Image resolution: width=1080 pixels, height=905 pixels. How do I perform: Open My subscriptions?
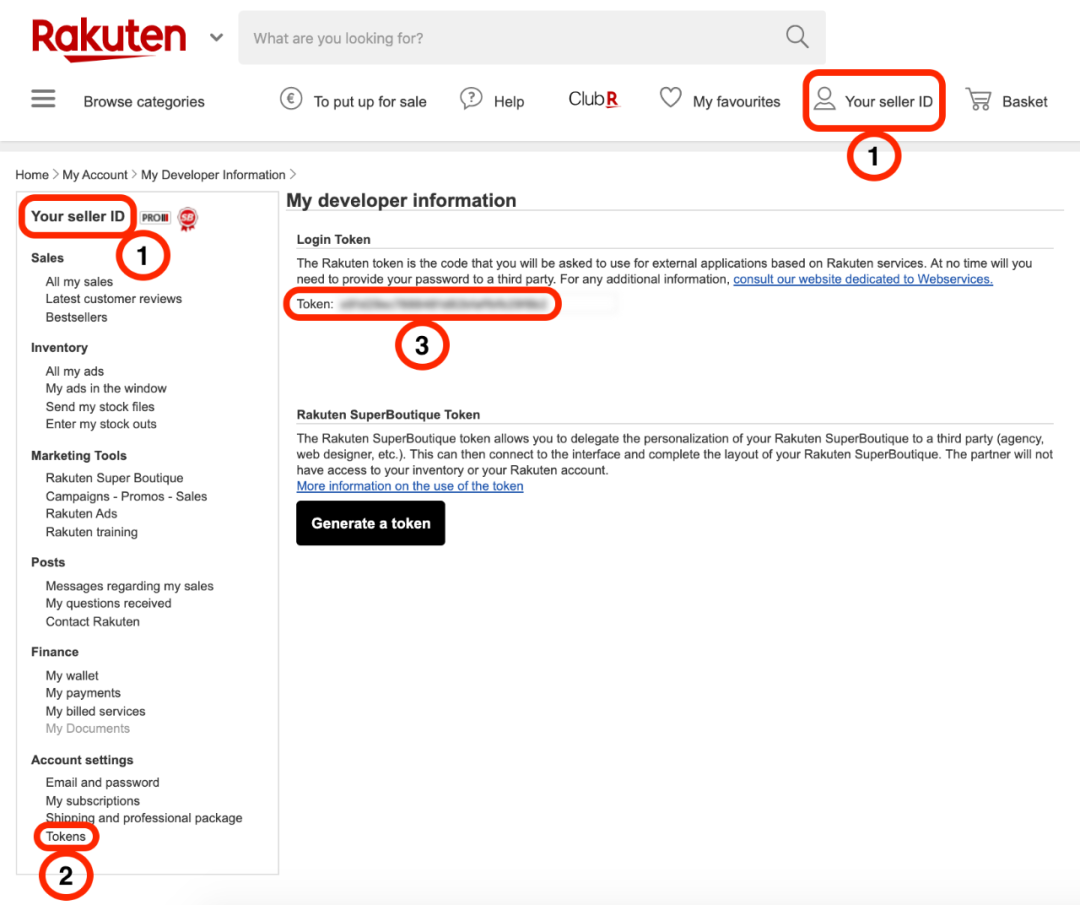pyautogui.click(x=92, y=801)
